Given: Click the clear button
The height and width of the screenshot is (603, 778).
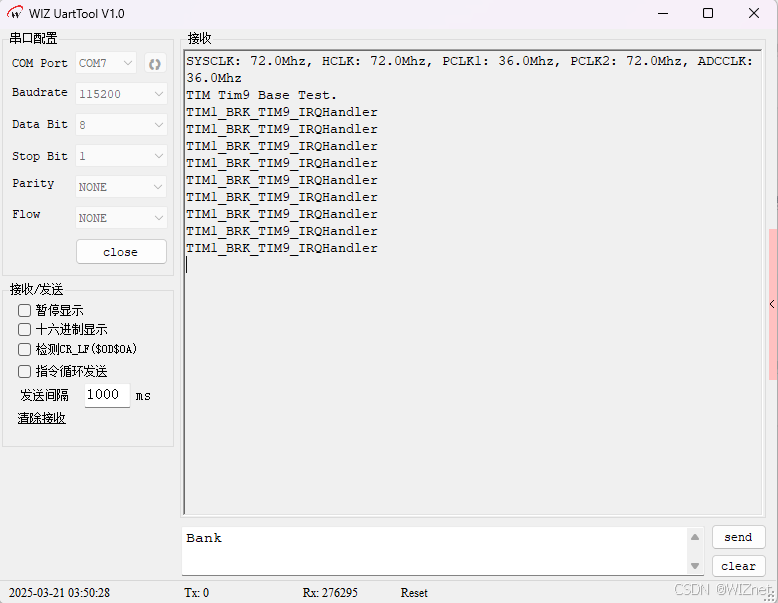Looking at the screenshot, I should click(738, 566).
